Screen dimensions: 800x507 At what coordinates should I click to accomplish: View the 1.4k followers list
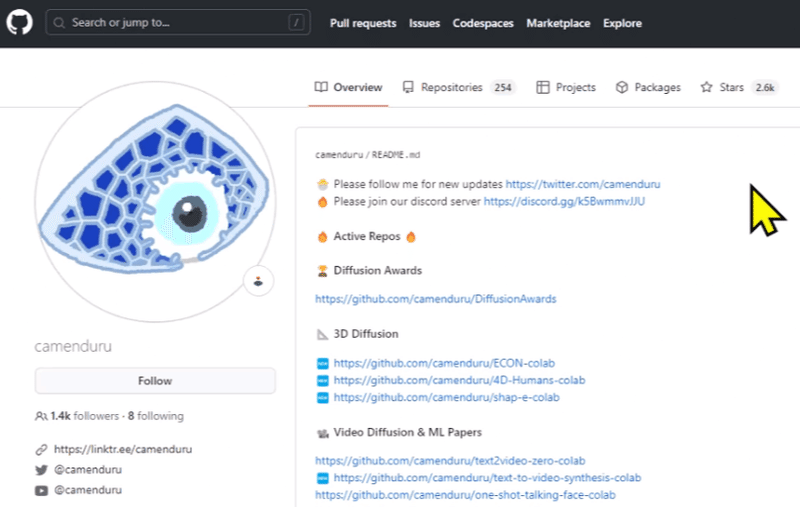coord(84,416)
